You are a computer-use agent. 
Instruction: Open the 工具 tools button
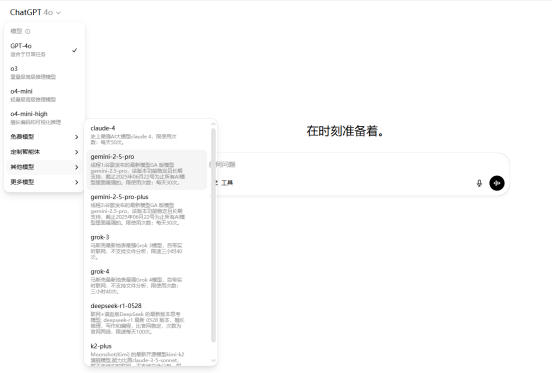click(224, 183)
